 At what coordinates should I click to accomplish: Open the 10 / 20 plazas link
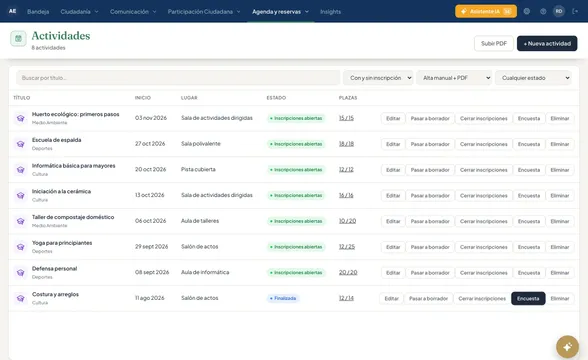point(347,221)
